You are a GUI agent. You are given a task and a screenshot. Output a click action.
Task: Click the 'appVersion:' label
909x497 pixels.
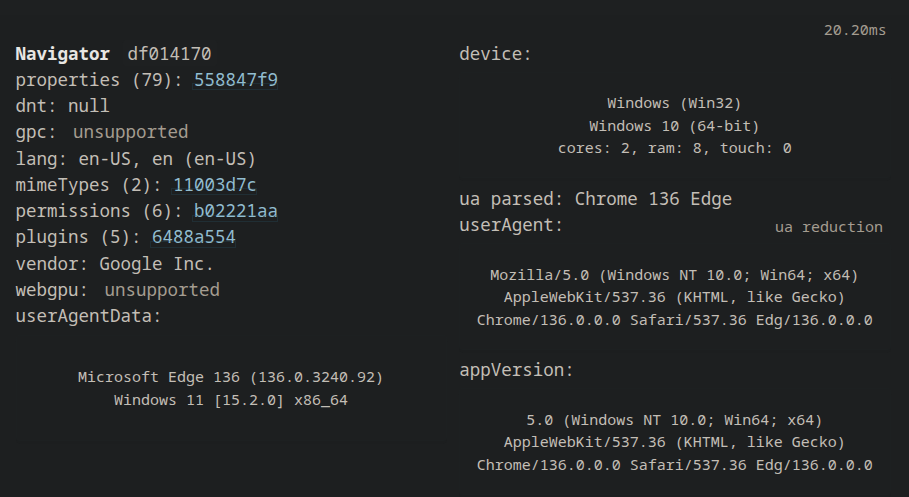pyautogui.click(x=516, y=370)
